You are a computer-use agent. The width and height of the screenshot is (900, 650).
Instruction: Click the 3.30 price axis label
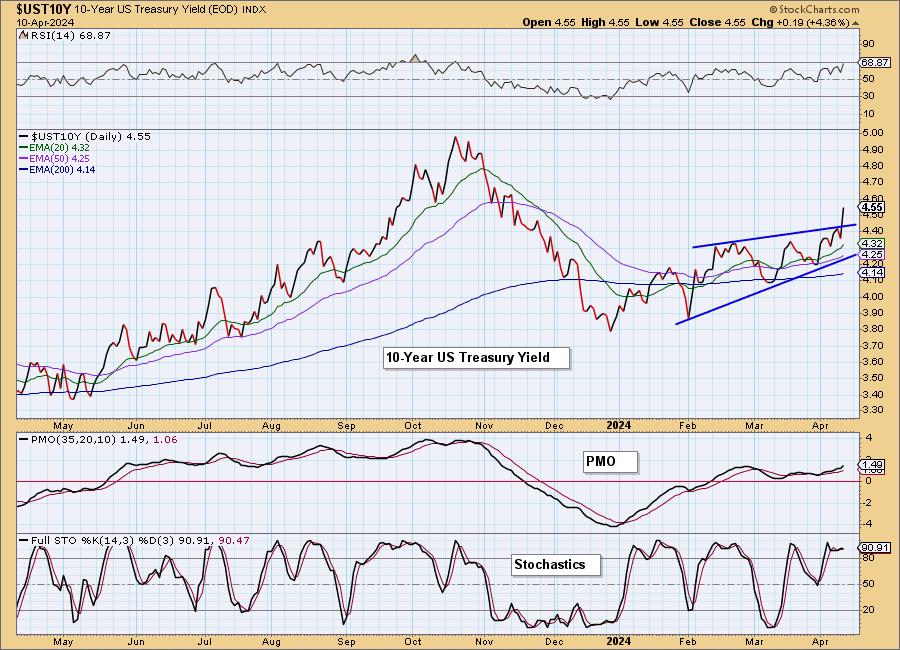(x=873, y=410)
